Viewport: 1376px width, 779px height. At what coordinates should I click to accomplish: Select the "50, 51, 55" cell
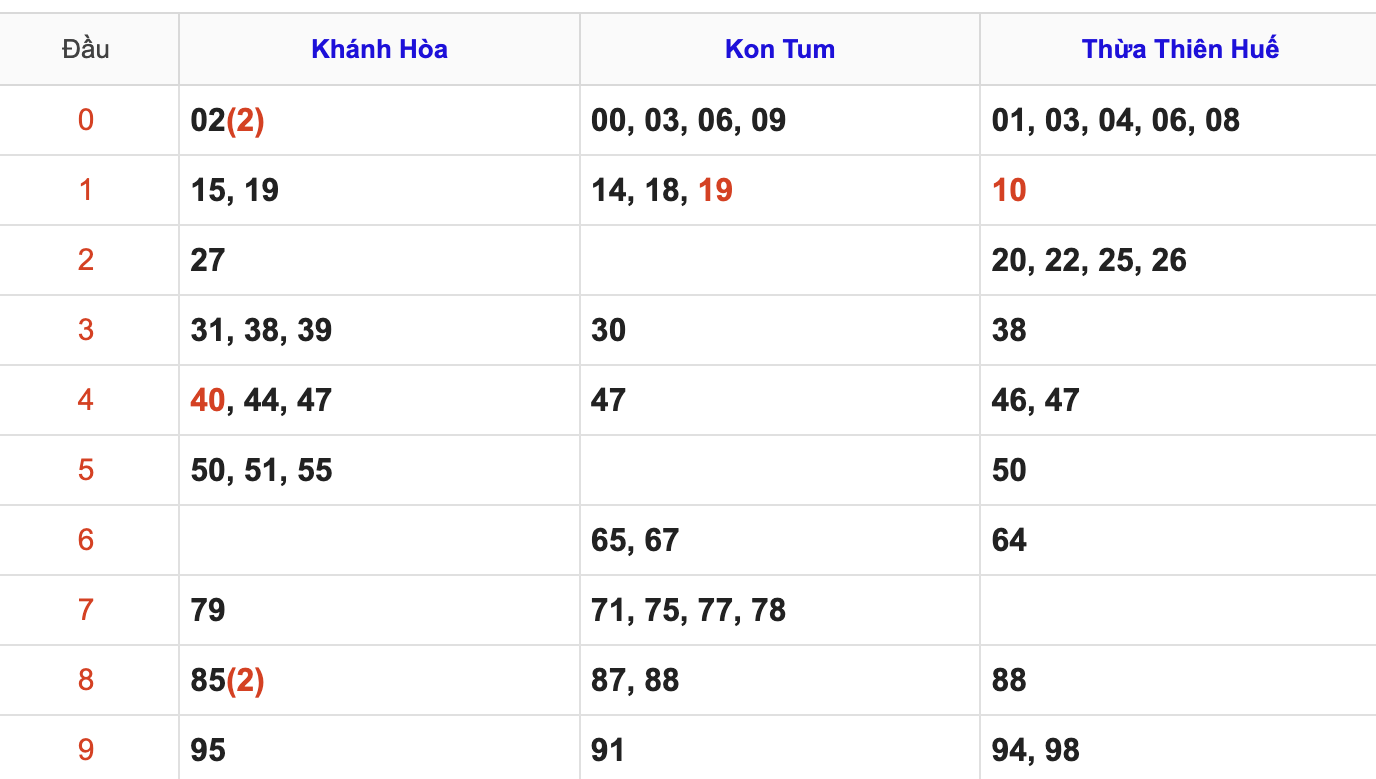click(261, 470)
